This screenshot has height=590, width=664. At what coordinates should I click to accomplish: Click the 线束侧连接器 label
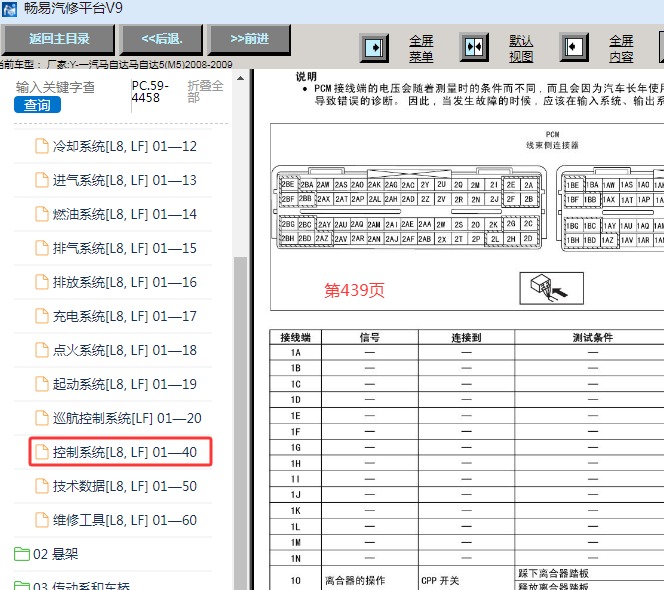coord(552,145)
